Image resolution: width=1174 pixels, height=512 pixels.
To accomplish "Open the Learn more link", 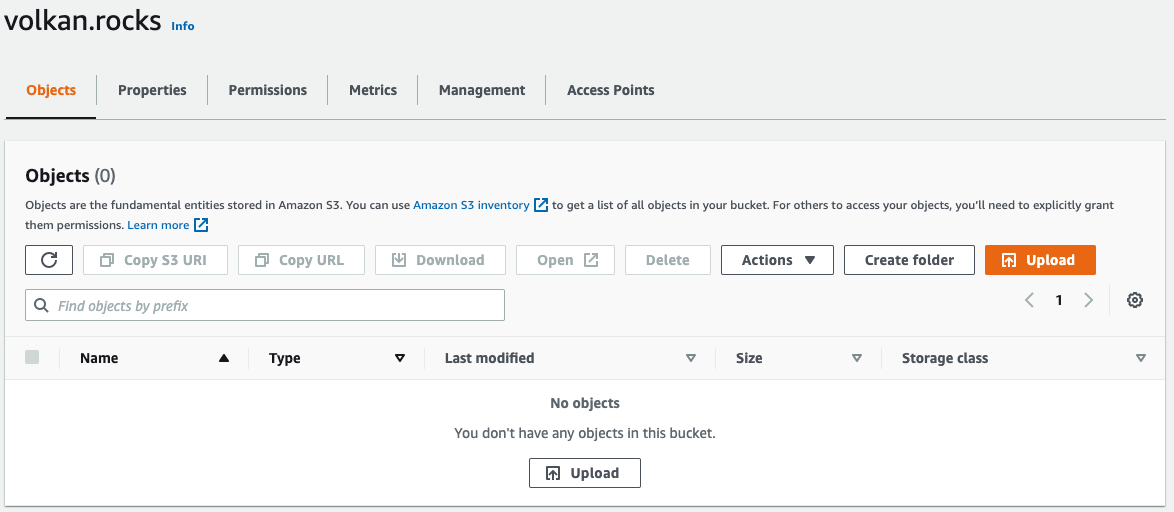I will tap(167, 225).
